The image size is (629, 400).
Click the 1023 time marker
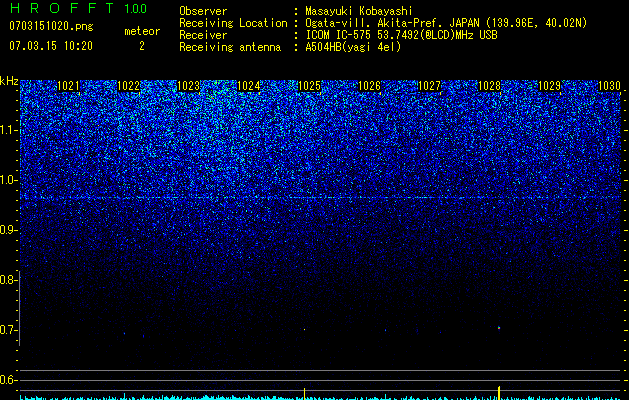(x=188, y=86)
